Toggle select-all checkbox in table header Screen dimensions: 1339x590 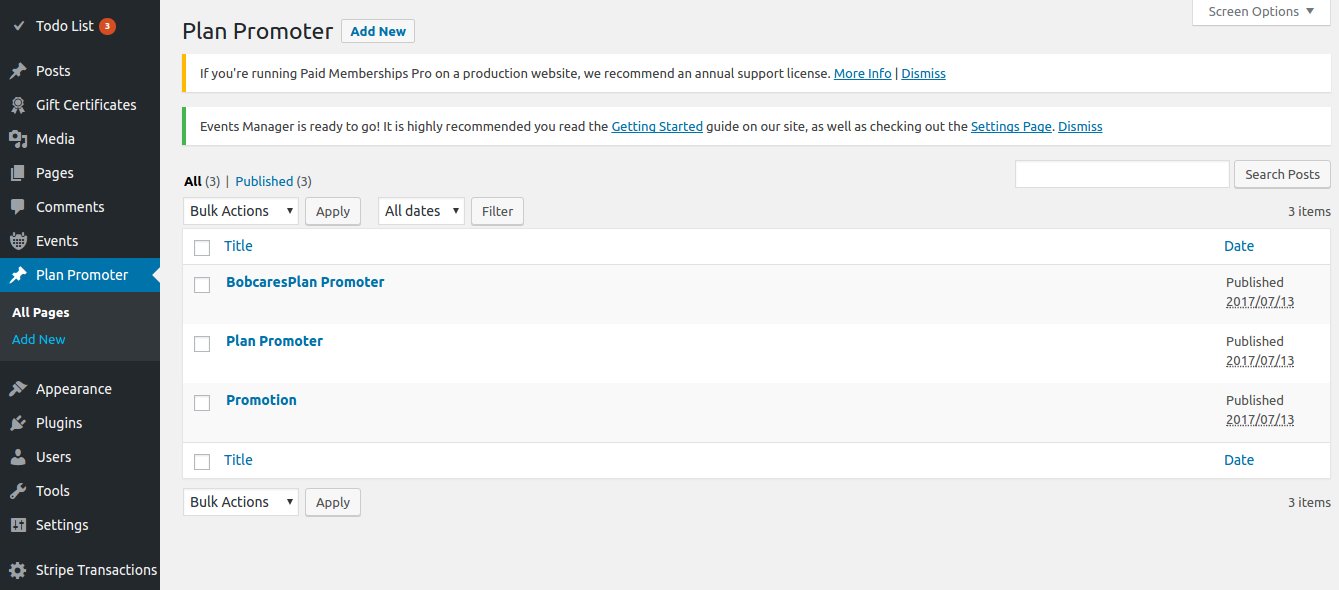202,248
